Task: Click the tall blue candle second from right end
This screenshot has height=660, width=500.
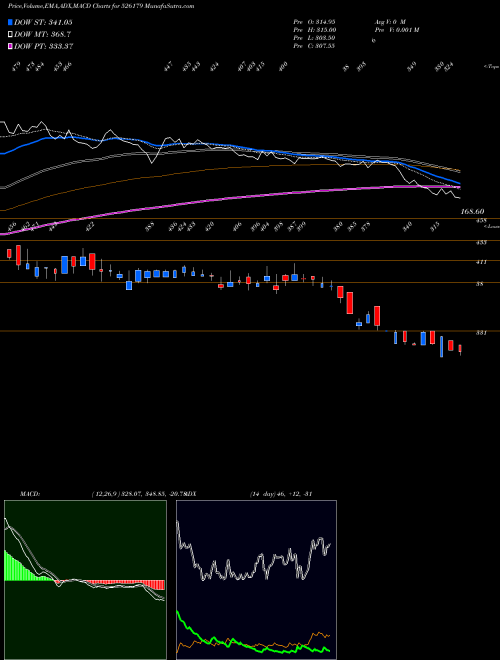Action: 441,346
